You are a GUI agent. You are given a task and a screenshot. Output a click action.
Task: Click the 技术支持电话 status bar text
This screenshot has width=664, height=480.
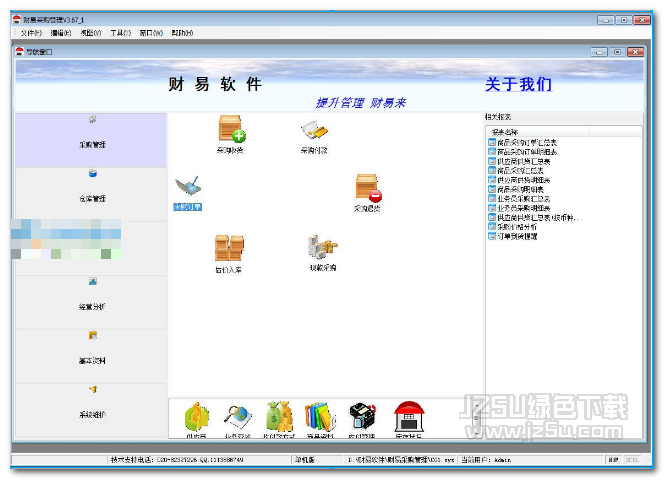[177, 460]
